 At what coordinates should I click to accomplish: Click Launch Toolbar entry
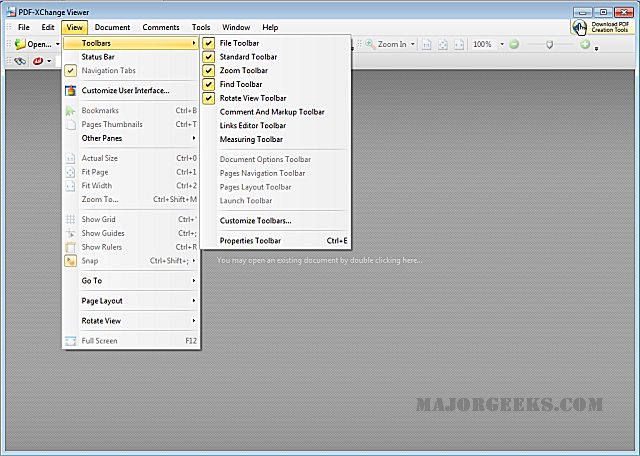pos(276,201)
